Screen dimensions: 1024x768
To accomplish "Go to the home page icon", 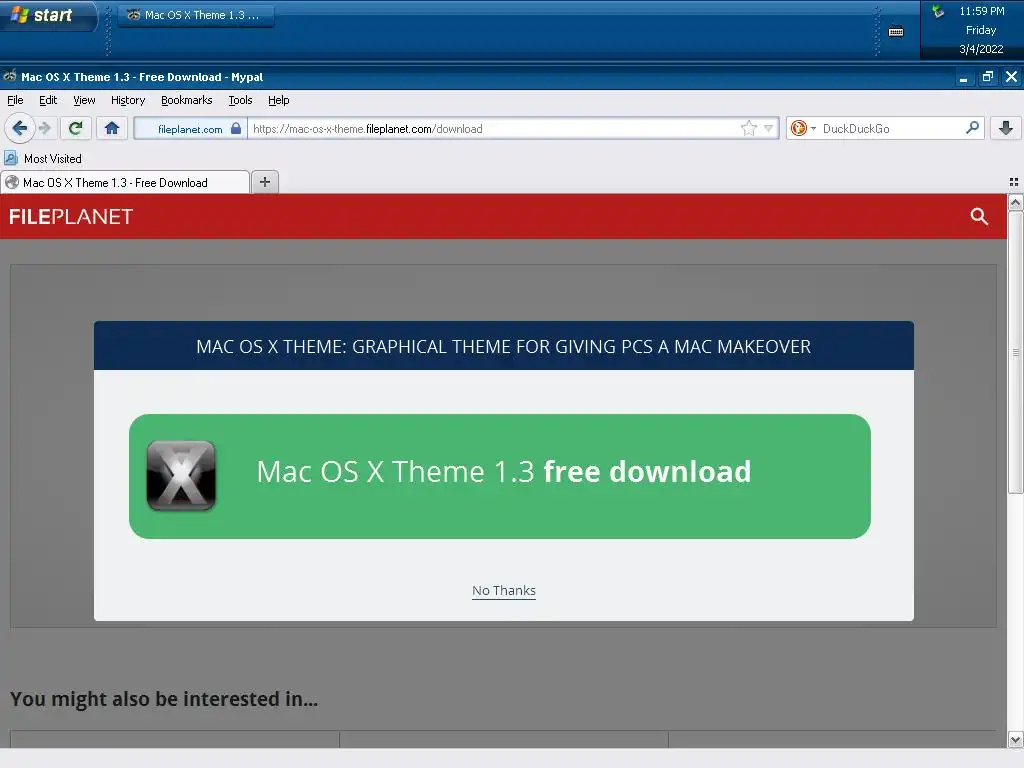I will coord(112,128).
